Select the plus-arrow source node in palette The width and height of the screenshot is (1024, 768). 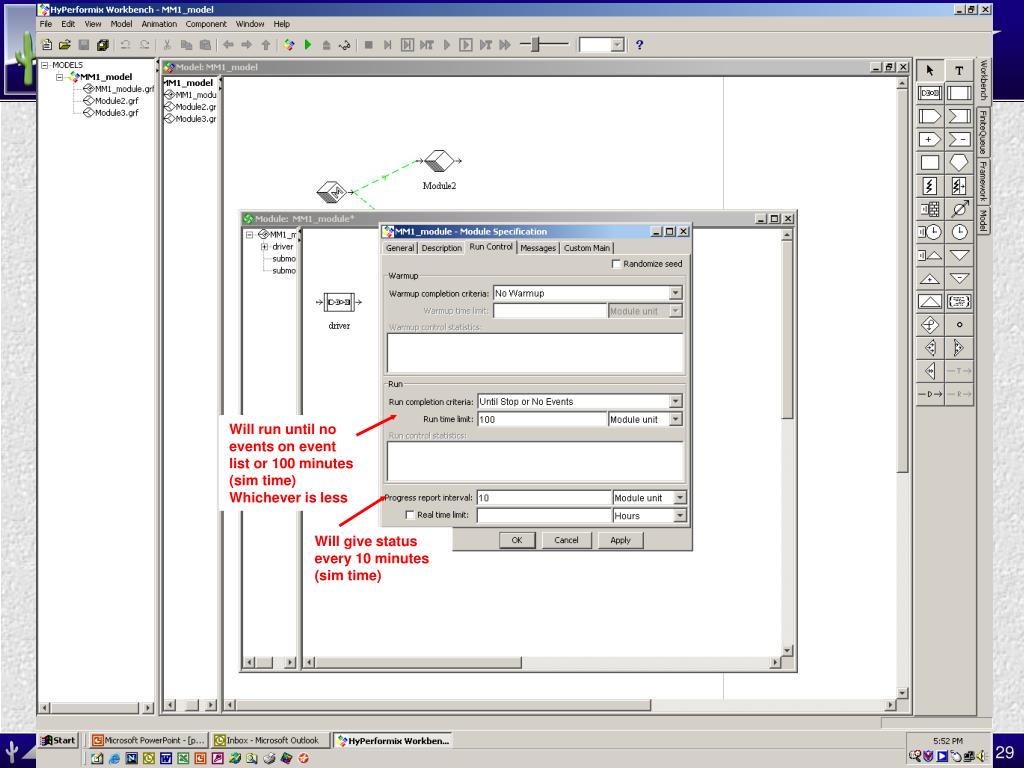tap(930, 139)
